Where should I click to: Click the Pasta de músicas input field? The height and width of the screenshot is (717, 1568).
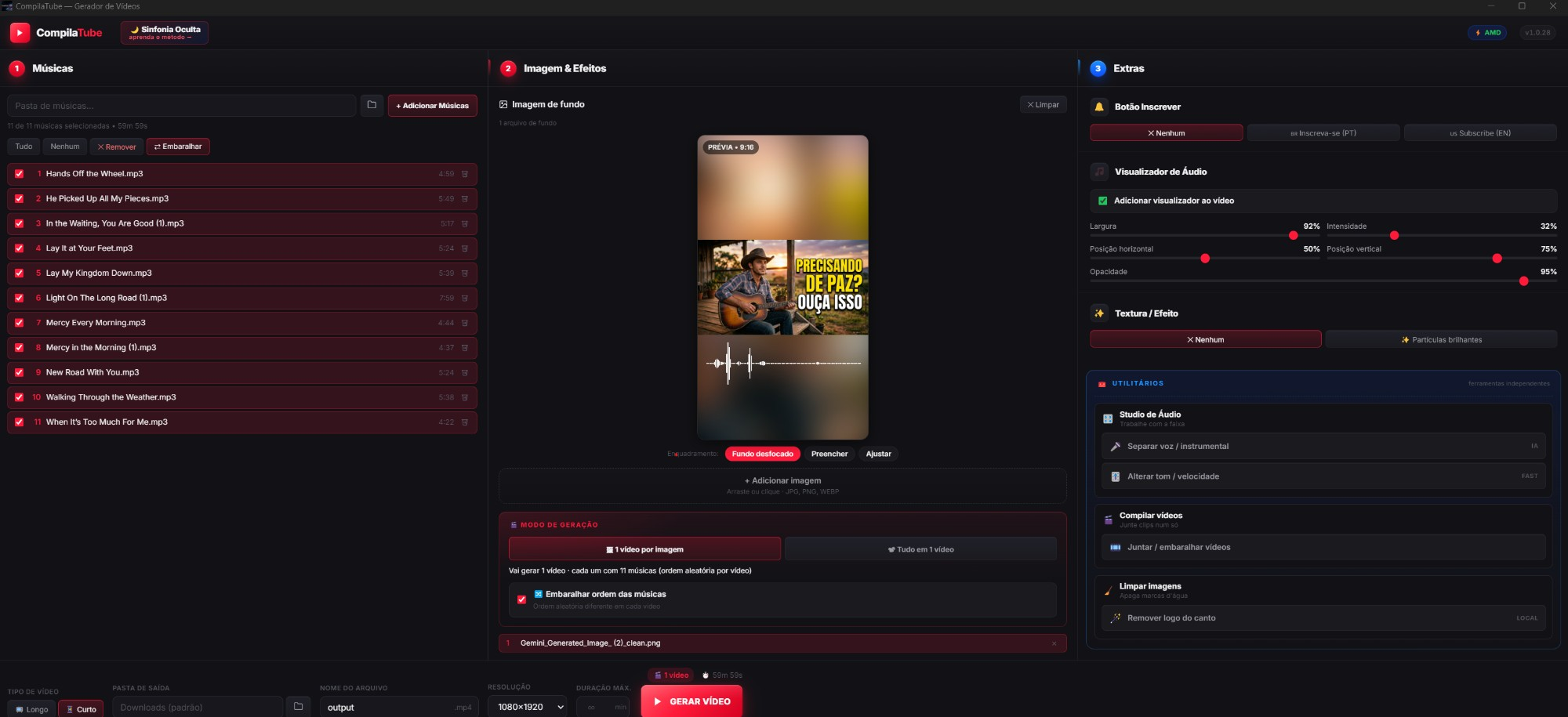pyautogui.click(x=181, y=106)
